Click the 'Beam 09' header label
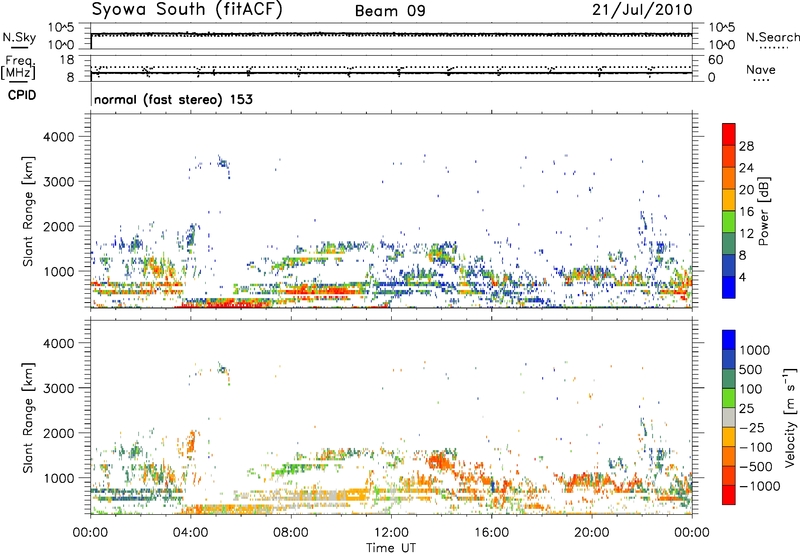The height and width of the screenshot is (554, 800). pyautogui.click(x=390, y=11)
